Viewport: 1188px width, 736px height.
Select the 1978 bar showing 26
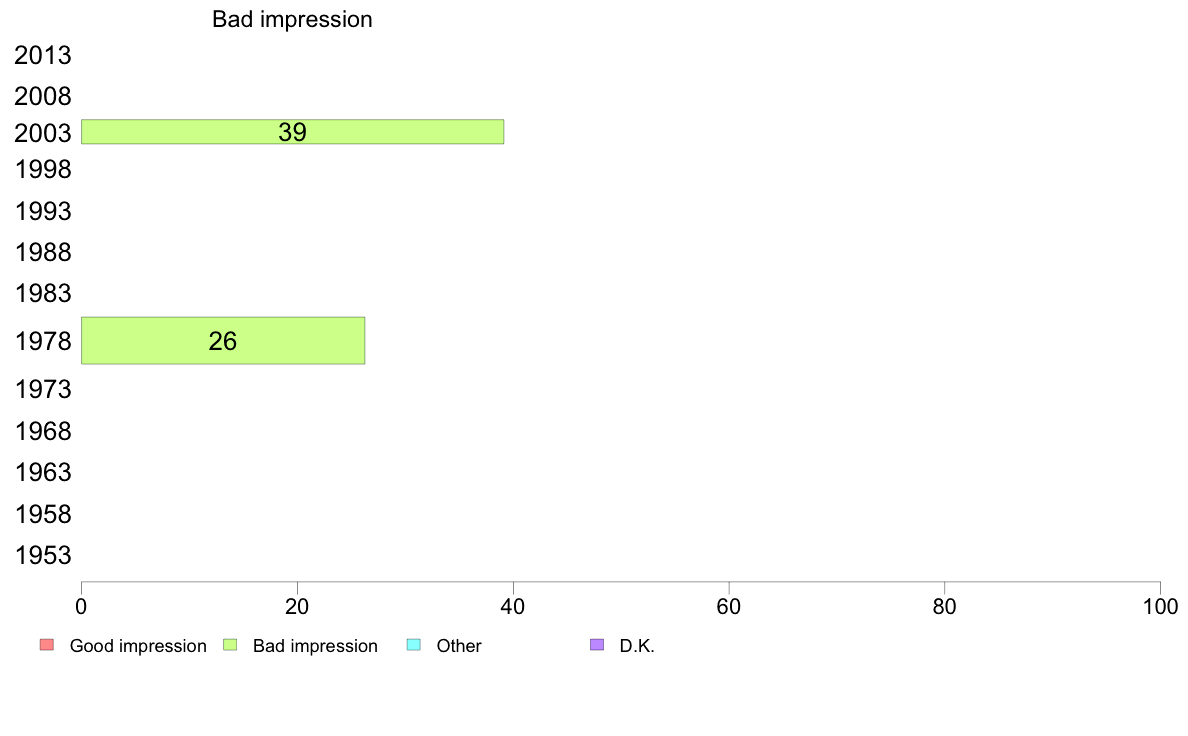pos(223,341)
